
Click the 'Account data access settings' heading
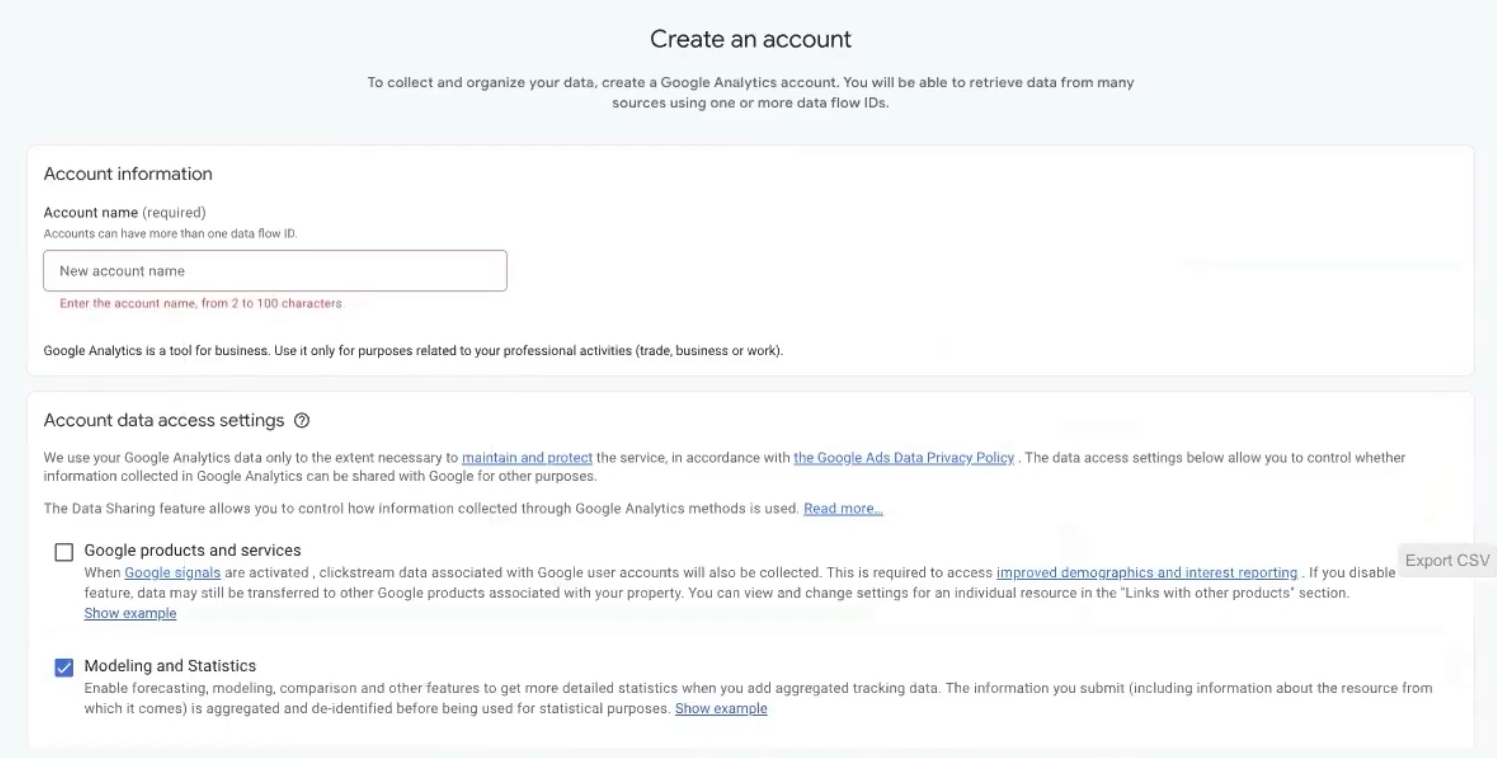(x=164, y=421)
